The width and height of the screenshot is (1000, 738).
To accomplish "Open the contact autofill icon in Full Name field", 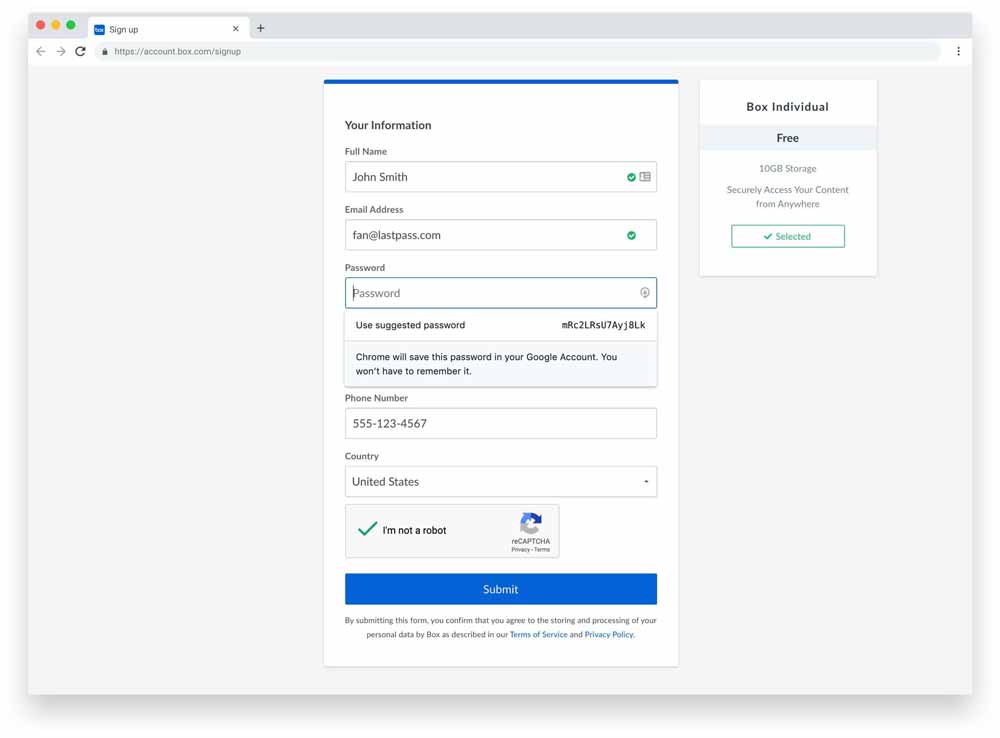I will click(645, 177).
